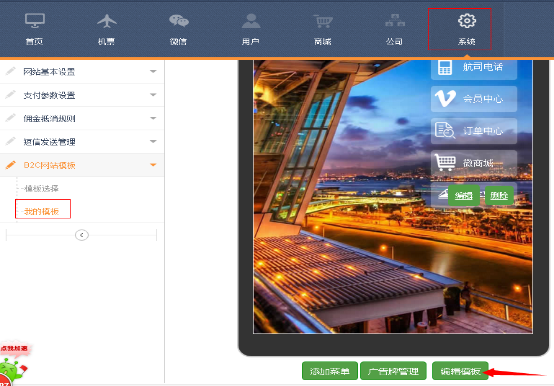
Task: Open the 系统 gear icon
Action: 467,21
